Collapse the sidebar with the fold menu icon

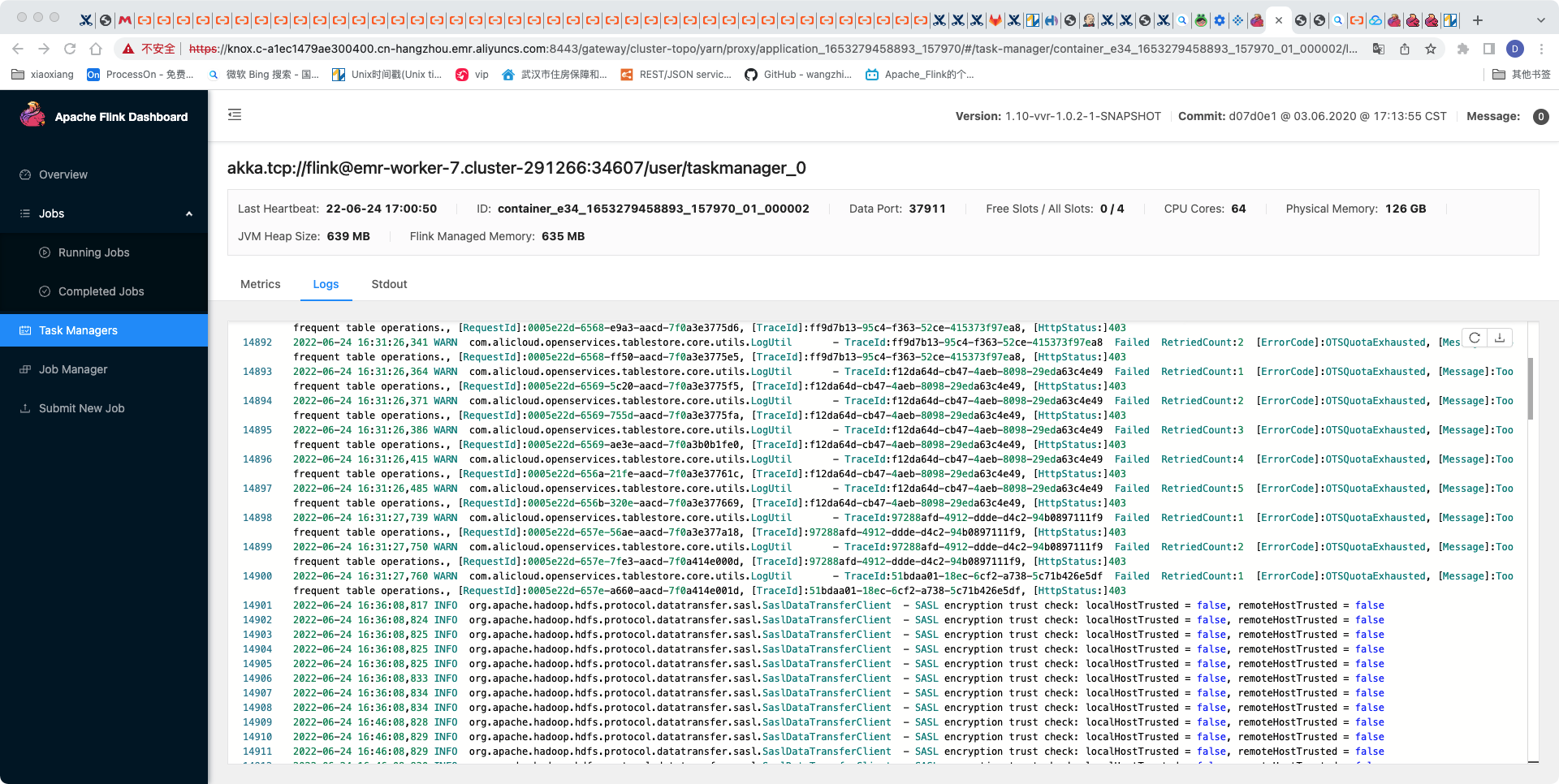(x=235, y=114)
